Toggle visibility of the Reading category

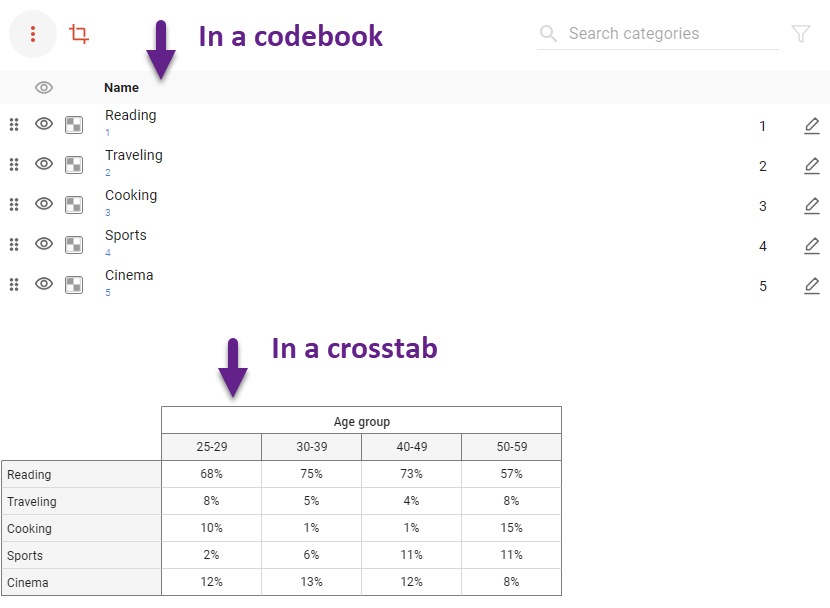coord(44,124)
